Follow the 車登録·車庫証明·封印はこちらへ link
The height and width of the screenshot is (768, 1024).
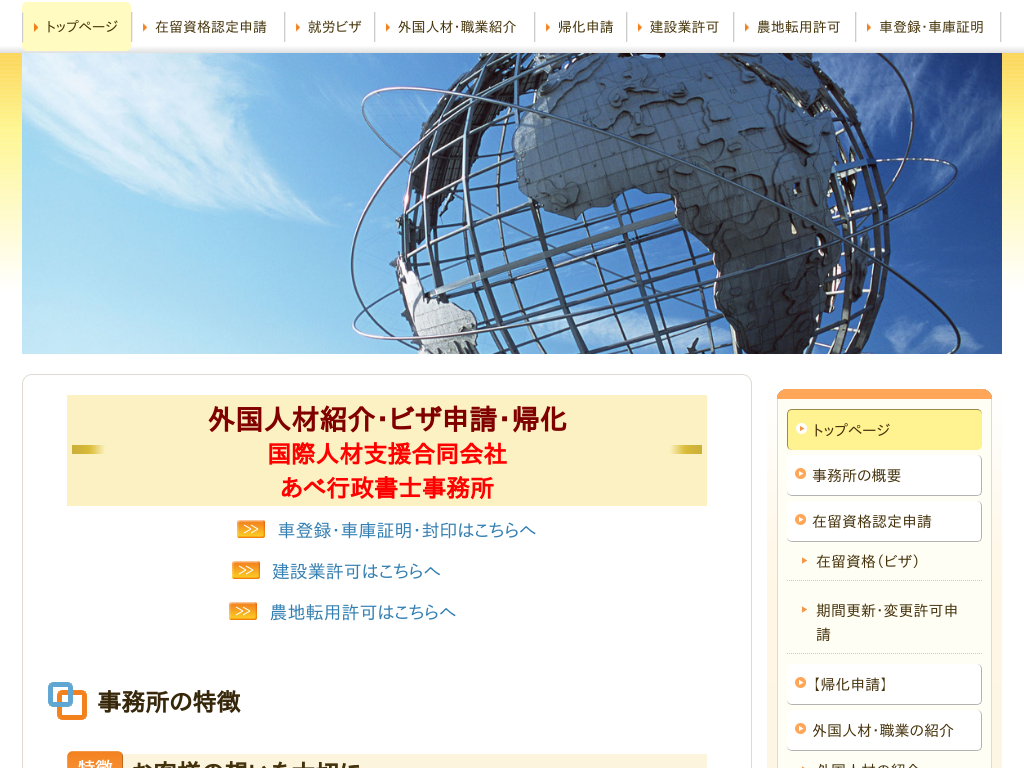(407, 530)
